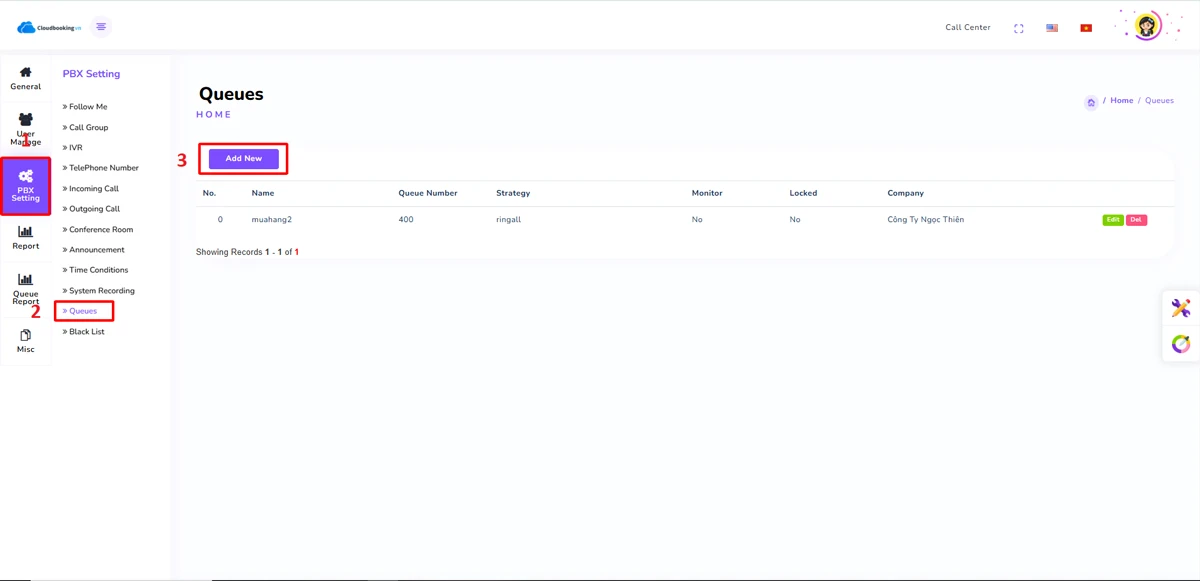Viewport: 1200px width, 581px height.
Task: Edit the muahang2 queue
Action: pyautogui.click(x=1112, y=220)
